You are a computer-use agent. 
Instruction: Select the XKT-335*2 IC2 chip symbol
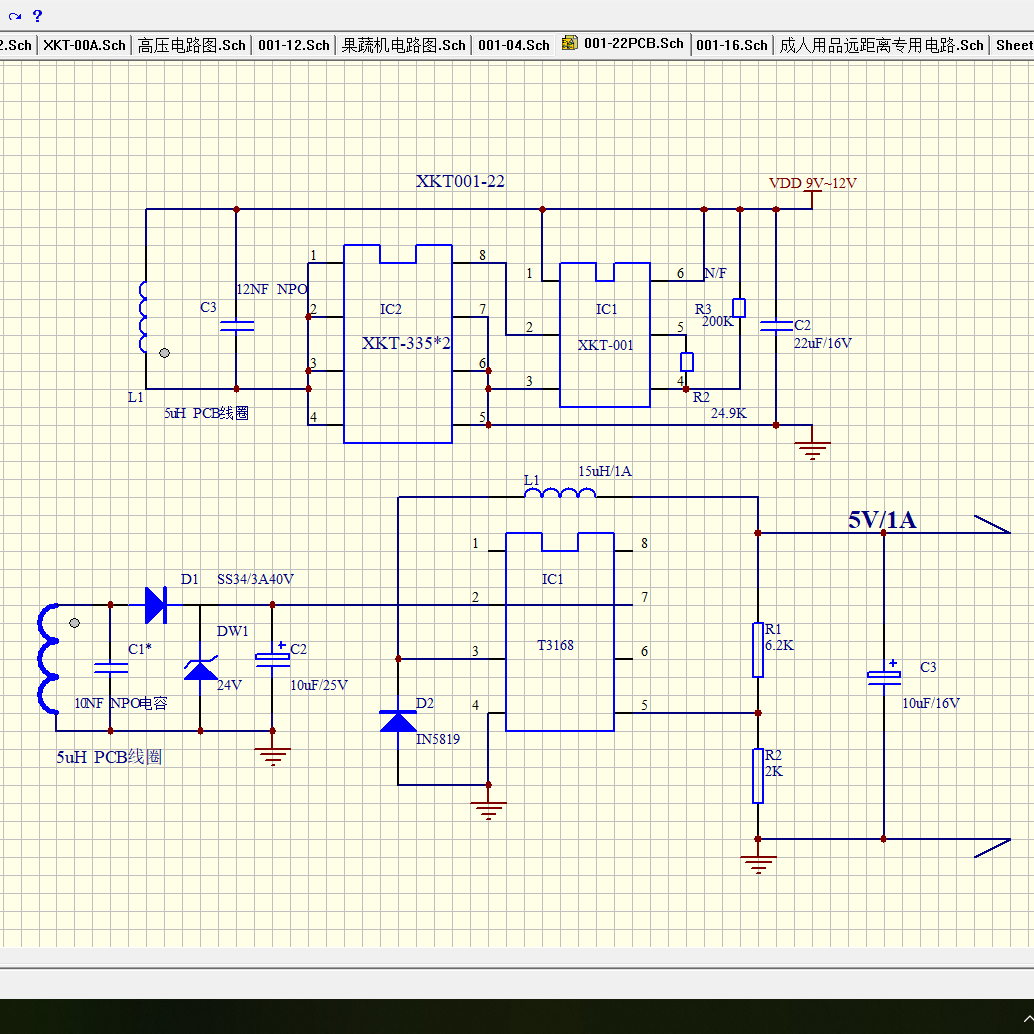398,344
